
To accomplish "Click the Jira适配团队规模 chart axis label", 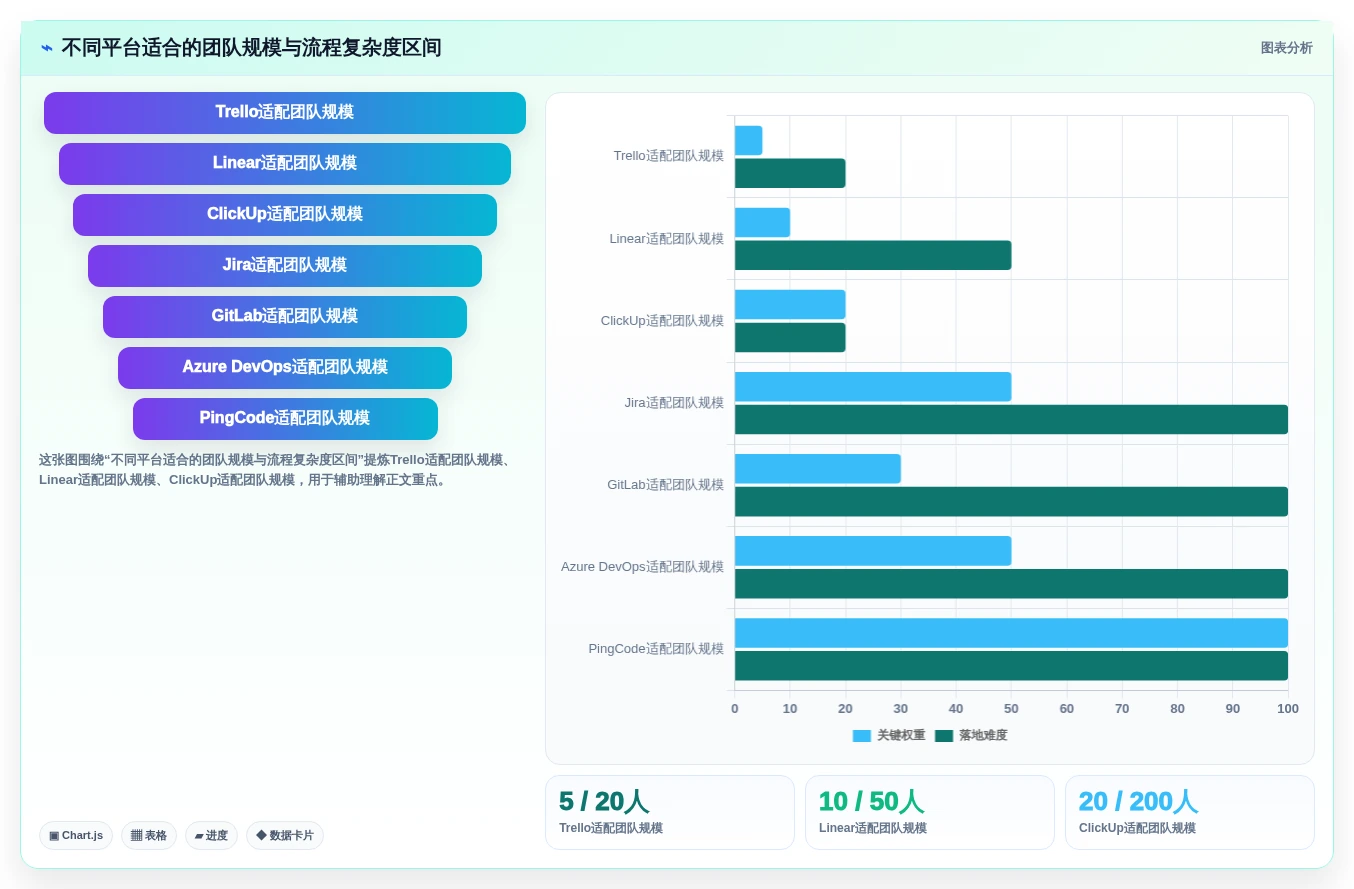I will (x=674, y=403).
